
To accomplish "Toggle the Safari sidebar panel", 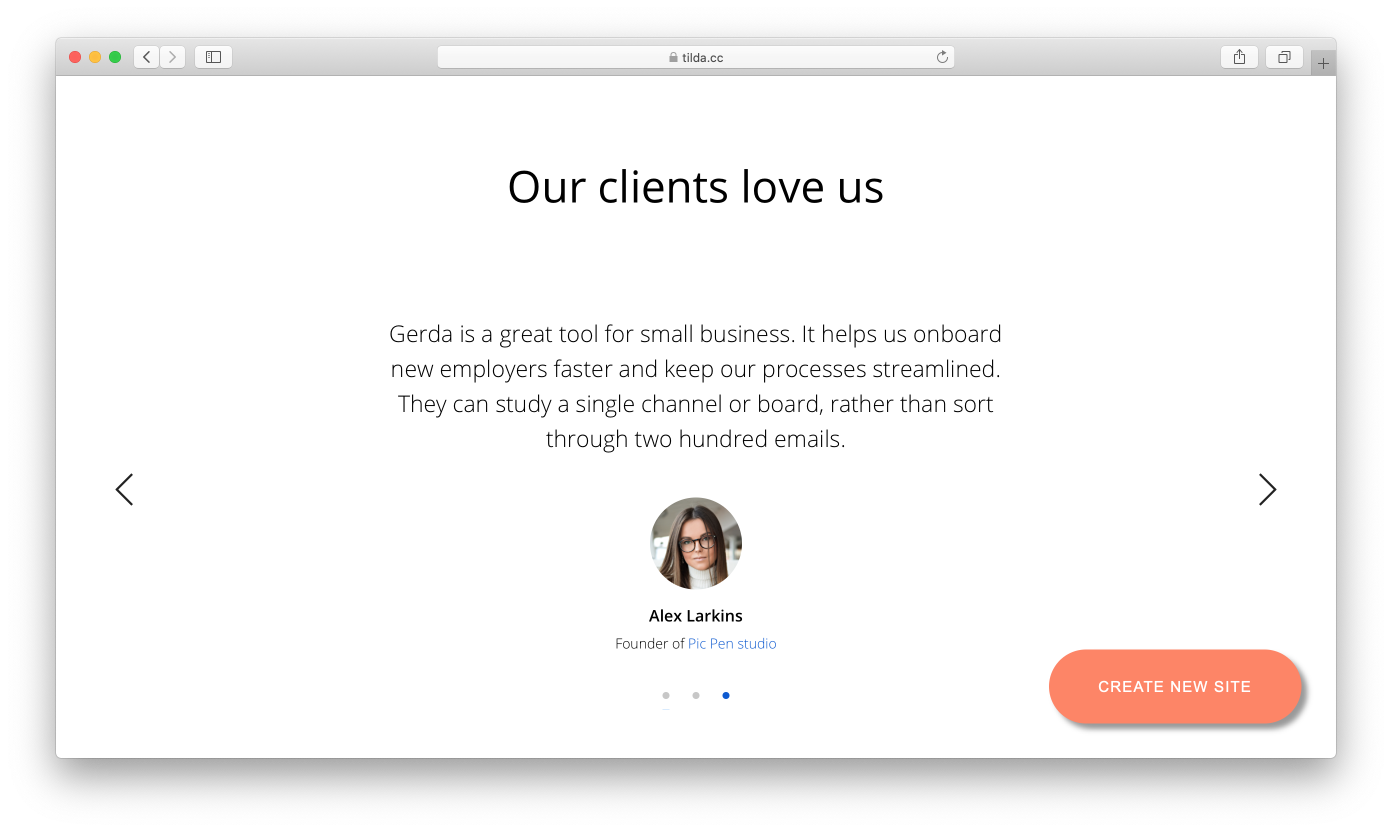I will coord(213,57).
